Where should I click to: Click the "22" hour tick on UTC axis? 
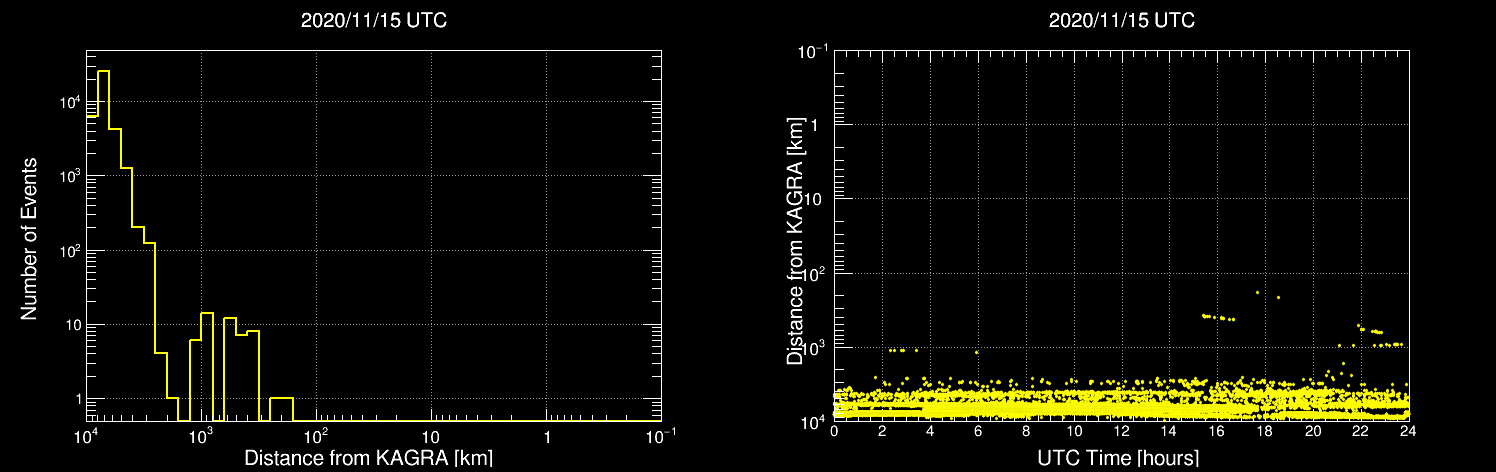click(1361, 432)
